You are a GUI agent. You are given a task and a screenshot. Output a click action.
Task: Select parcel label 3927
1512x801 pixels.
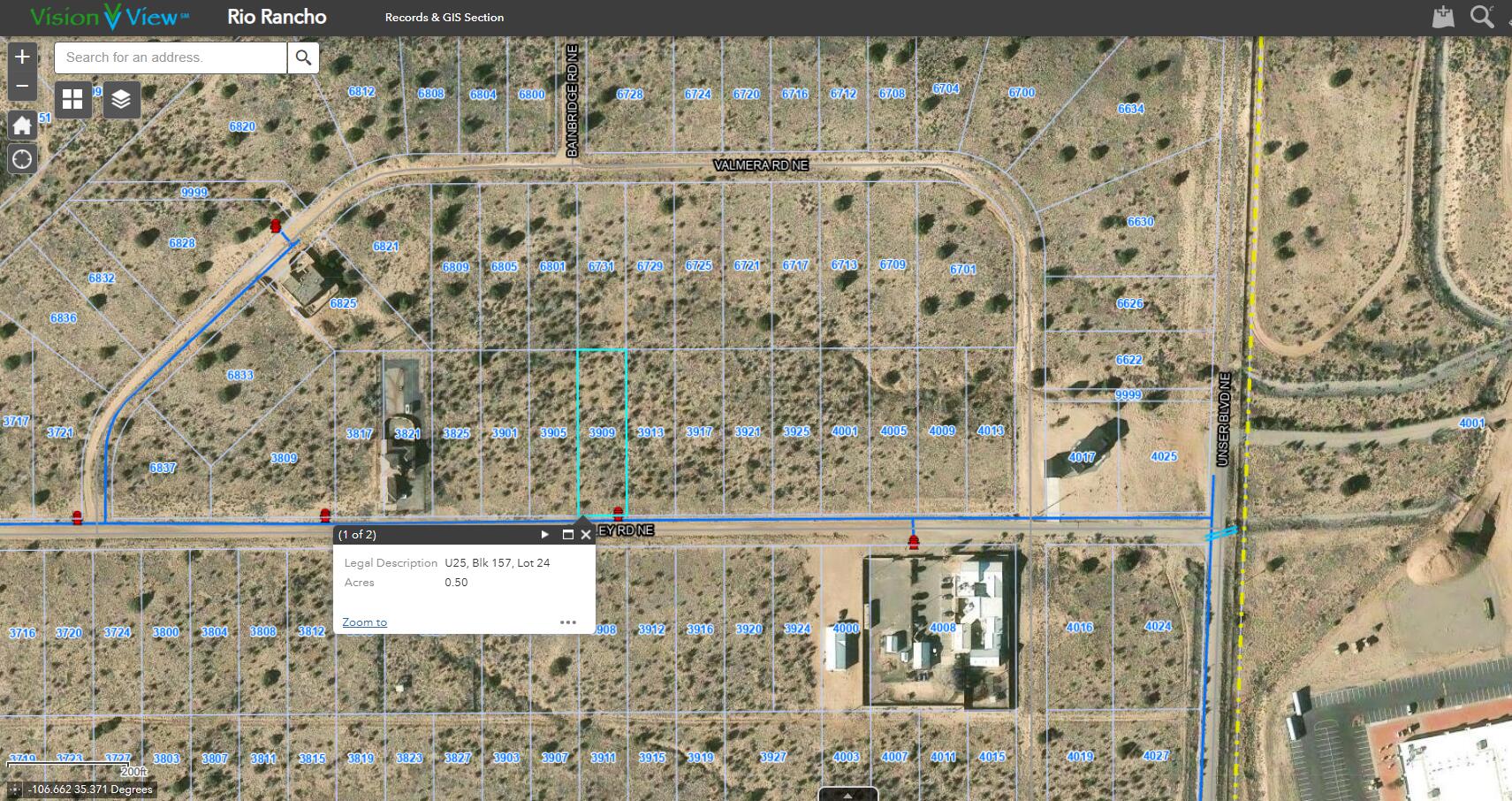point(772,757)
